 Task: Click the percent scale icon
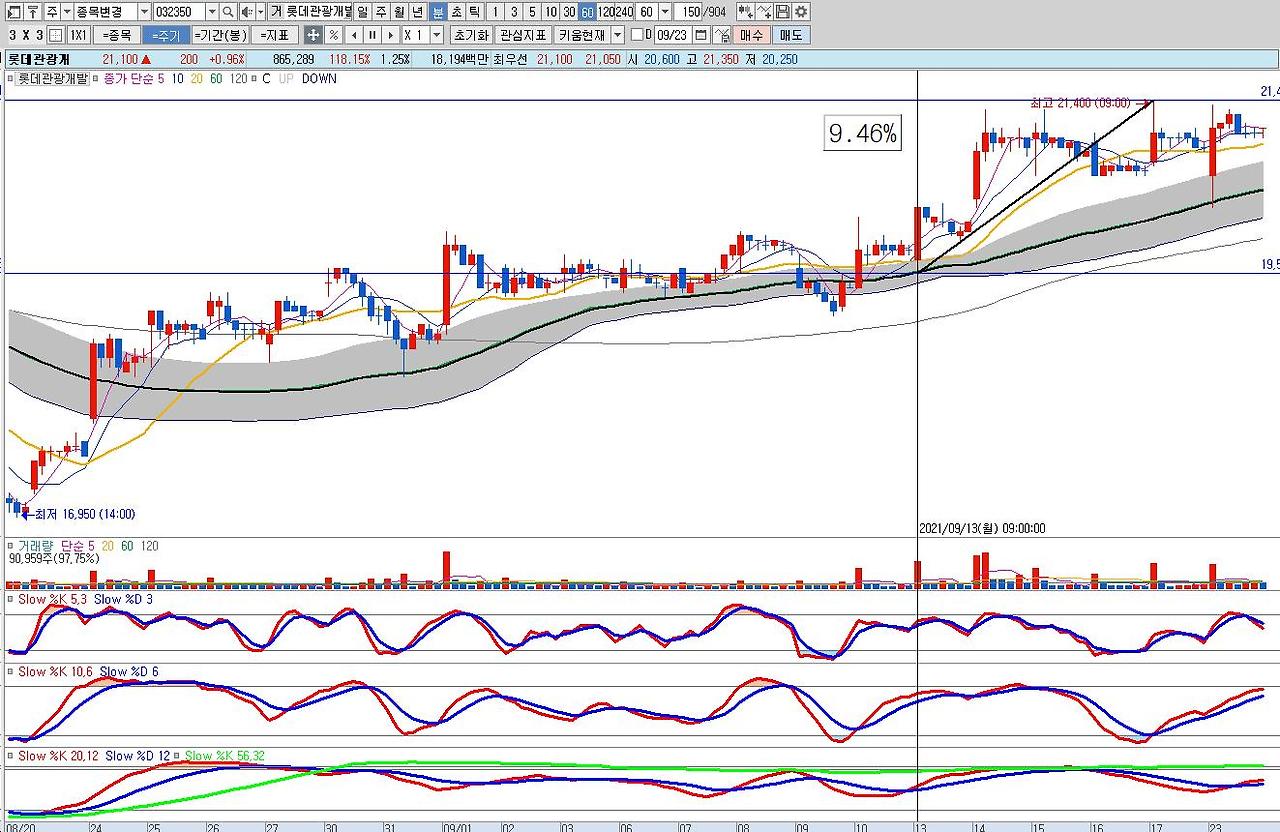(334, 35)
